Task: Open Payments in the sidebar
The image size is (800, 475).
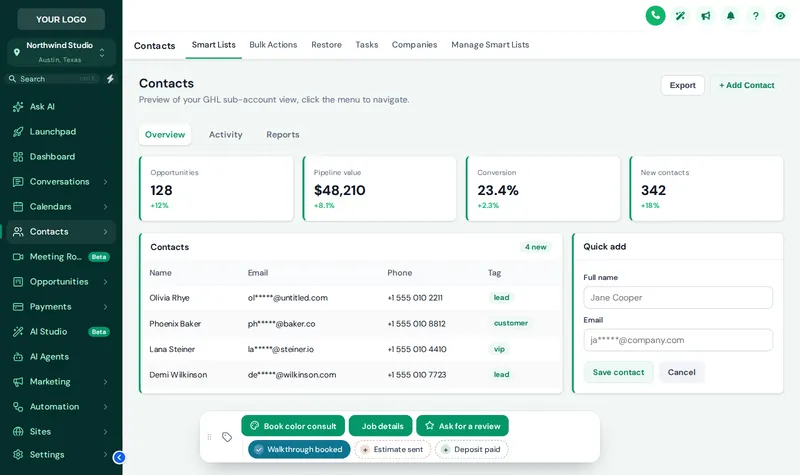Action: point(61,307)
